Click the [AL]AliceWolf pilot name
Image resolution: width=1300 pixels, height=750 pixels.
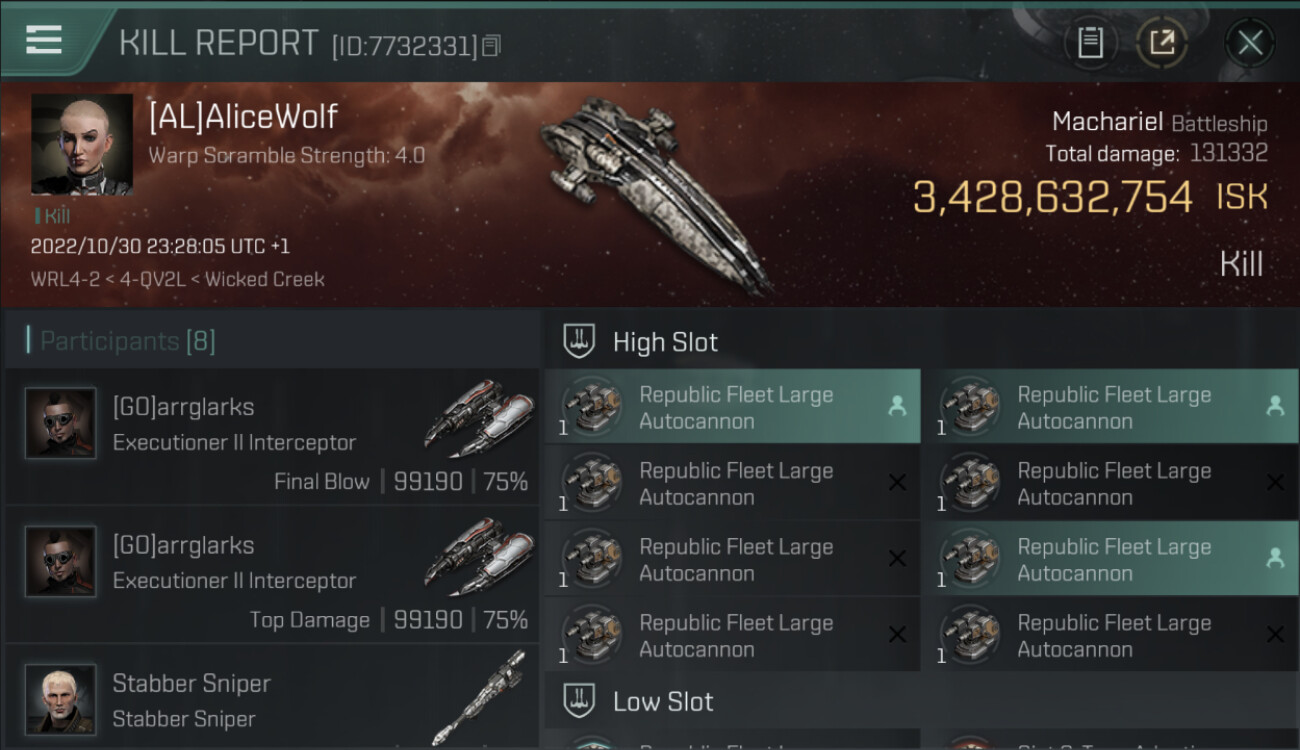pyautogui.click(x=243, y=117)
